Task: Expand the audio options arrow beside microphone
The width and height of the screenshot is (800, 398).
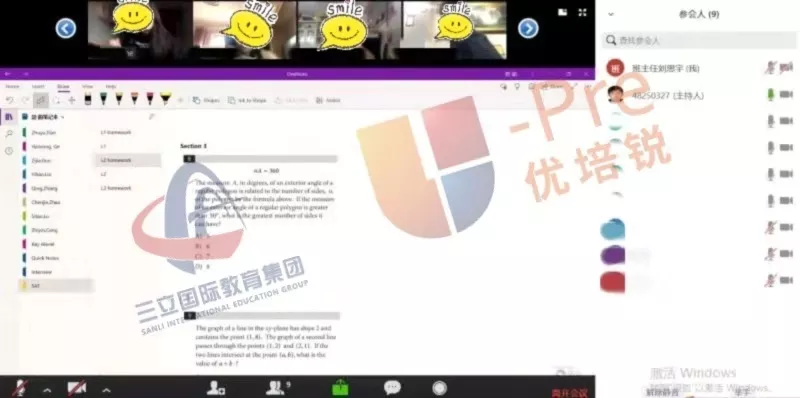Action: [x=47, y=391]
